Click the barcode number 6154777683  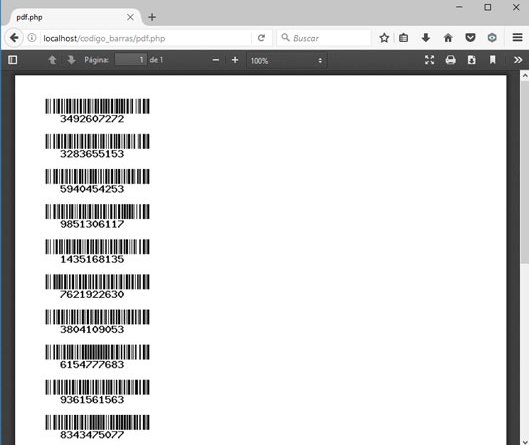click(x=92, y=364)
